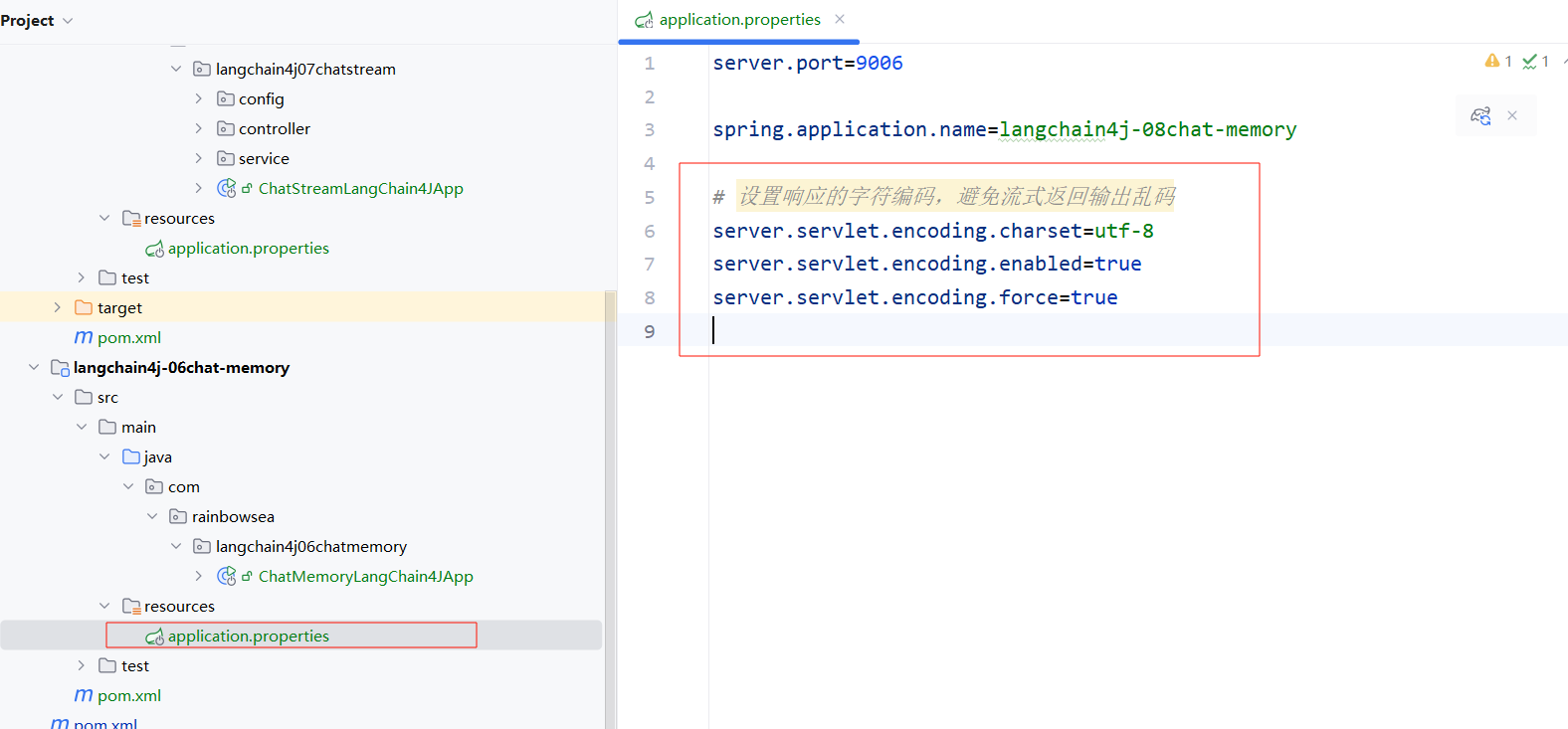This screenshot has width=1568, height=729.
Task: Dismiss the floating reload notification toolbar
Action: (1512, 115)
